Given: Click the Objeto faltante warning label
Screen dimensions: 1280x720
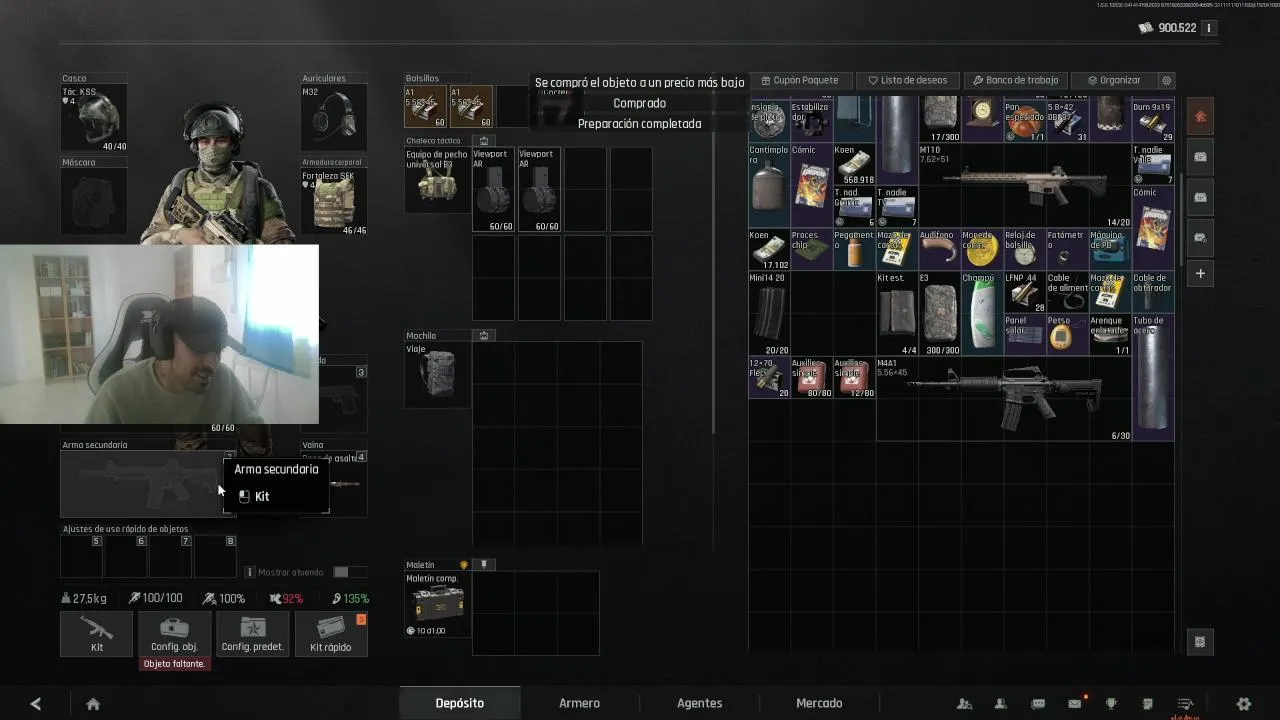Looking at the screenshot, I should click(x=174, y=664).
